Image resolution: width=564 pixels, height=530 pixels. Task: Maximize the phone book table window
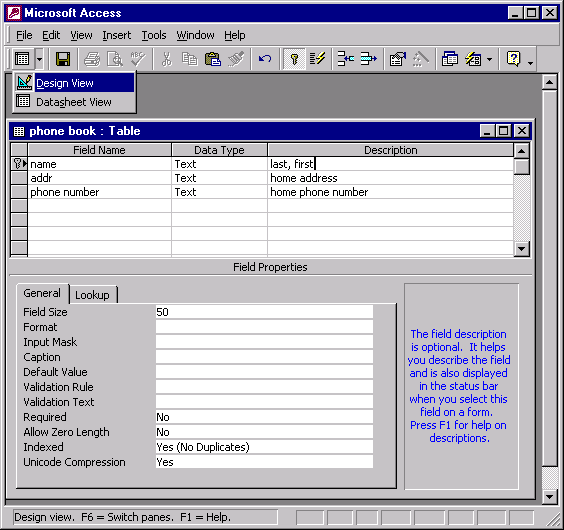(504, 131)
